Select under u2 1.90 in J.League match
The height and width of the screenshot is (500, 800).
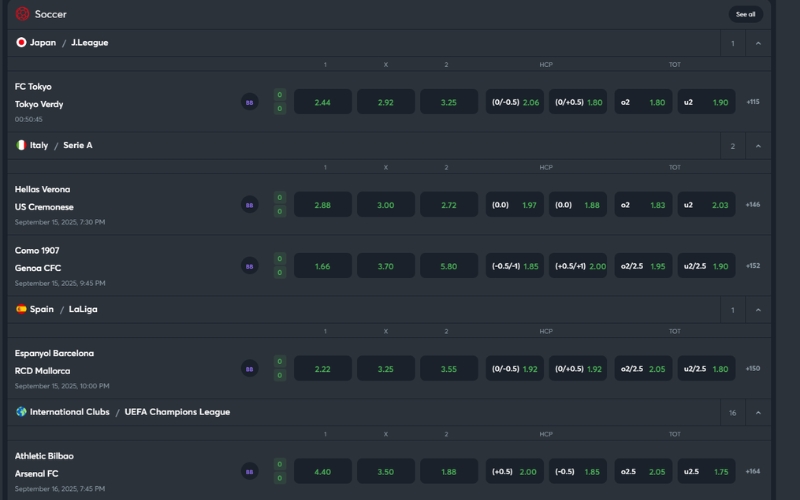[707, 102]
